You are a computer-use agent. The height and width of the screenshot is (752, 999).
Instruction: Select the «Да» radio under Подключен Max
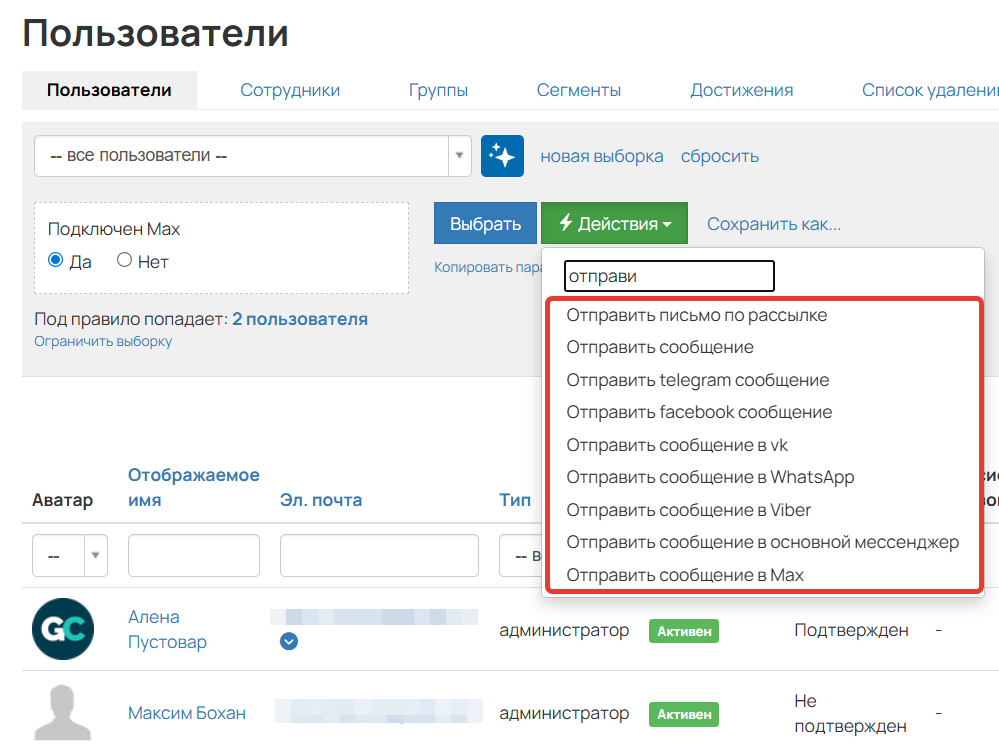(x=56, y=260)
